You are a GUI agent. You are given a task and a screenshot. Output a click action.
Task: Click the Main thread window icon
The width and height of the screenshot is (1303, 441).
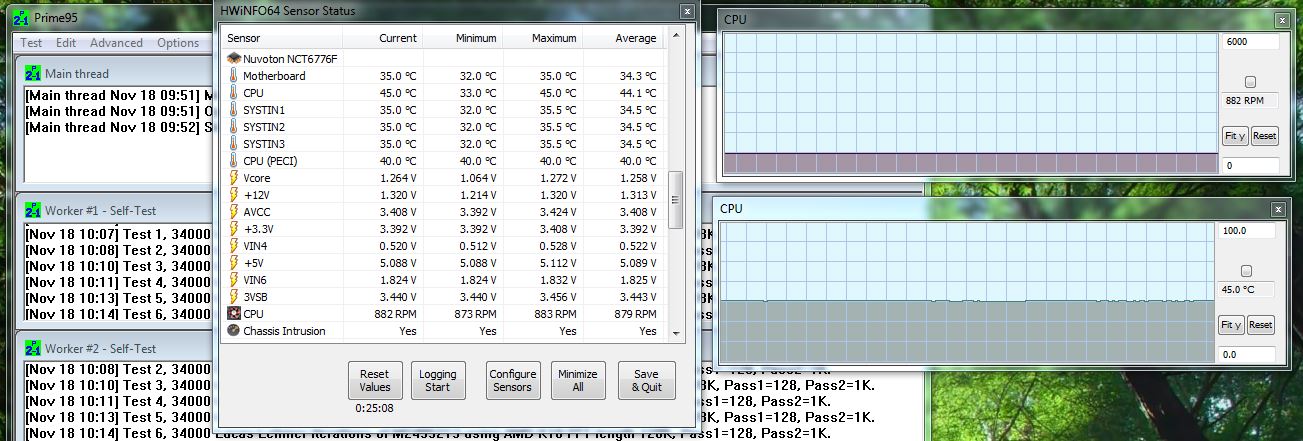(x=33, y=73)
